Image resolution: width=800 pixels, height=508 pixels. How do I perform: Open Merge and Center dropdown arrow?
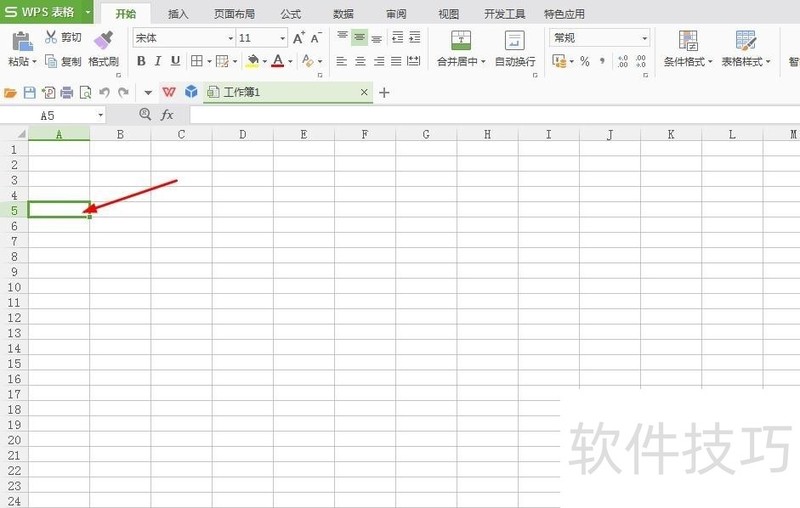tap(483, 62)
